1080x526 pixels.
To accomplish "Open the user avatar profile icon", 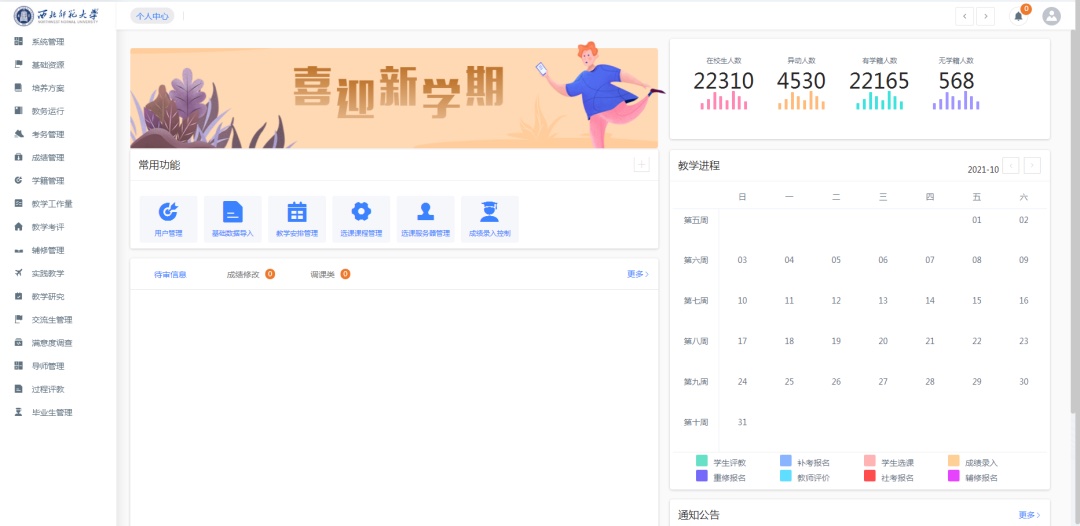I will coord(1051,16).
